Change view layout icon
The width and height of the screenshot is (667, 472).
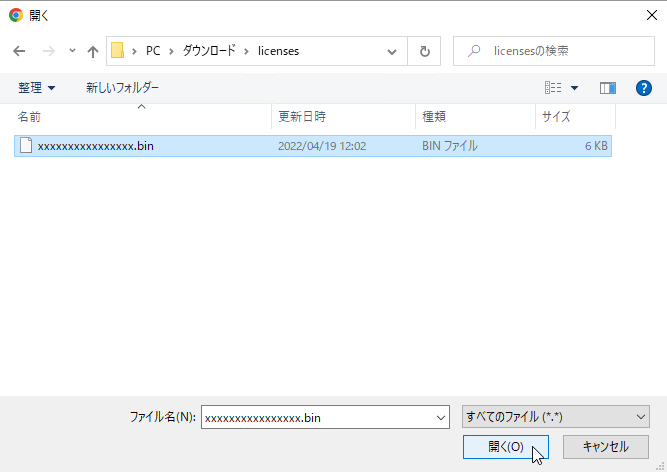pos(553,88)
